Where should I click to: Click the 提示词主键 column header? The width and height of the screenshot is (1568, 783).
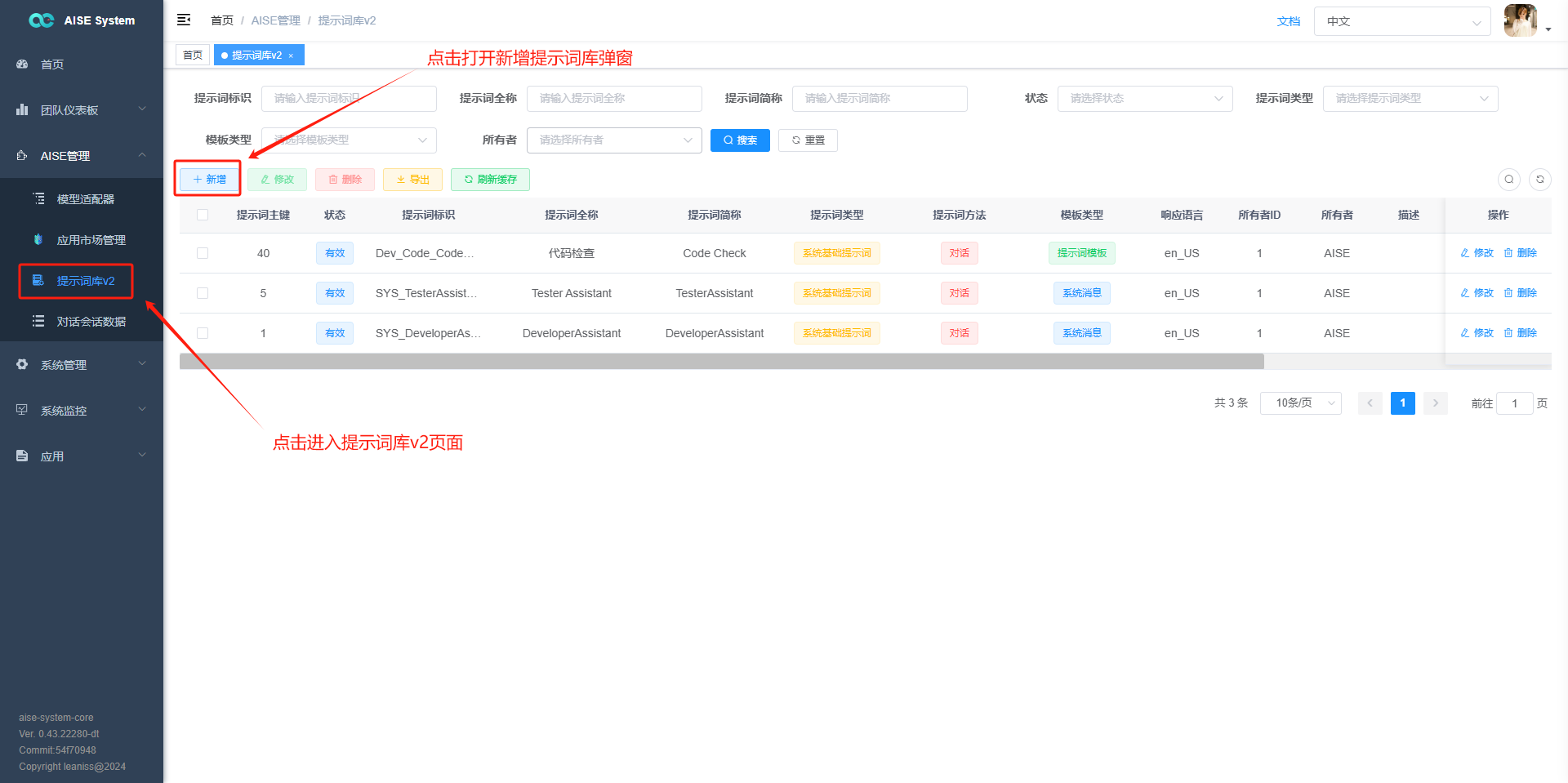pyautogui.click(x=263, y=215)
